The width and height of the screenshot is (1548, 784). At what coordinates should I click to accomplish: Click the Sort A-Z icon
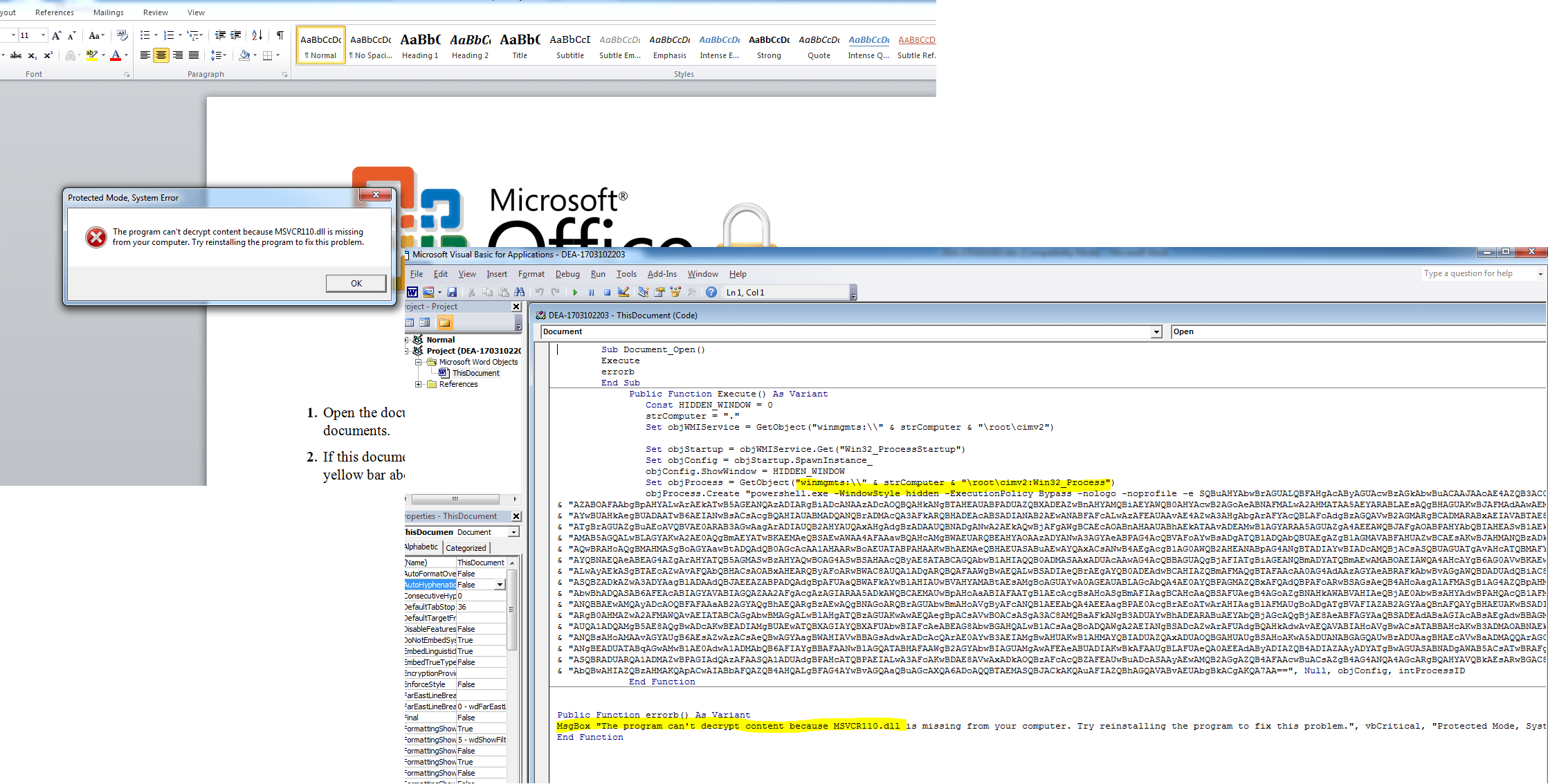click(x=257, y=35)
